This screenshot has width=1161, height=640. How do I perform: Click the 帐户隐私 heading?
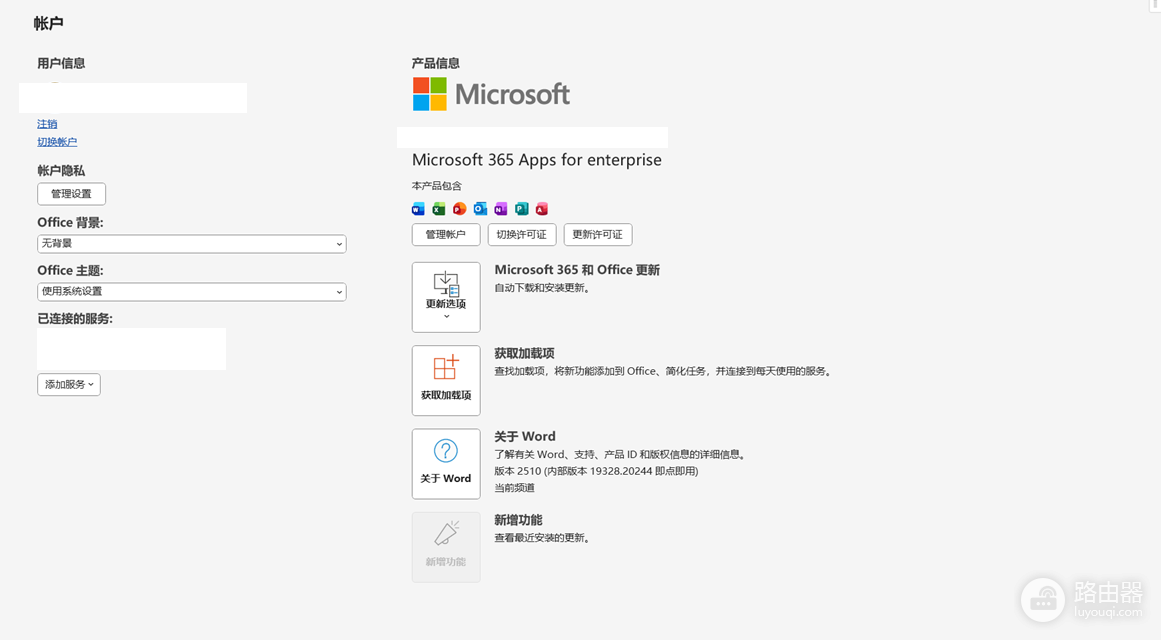pos(61,170)
